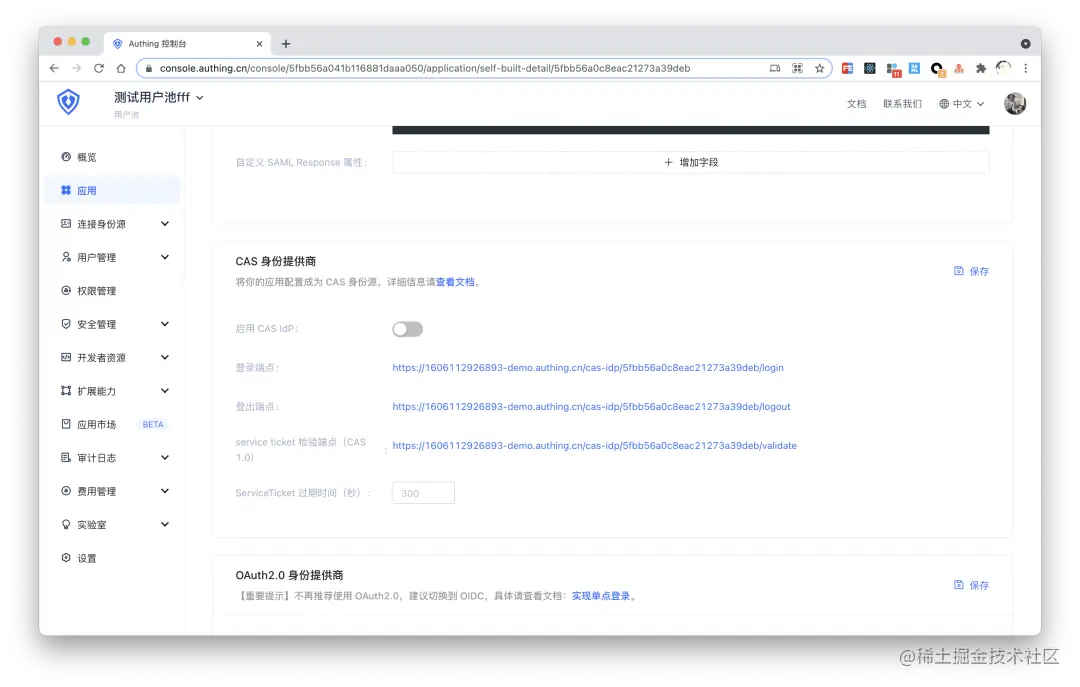
Task: Click the 扩展能力 icon
Action: (x=66, y=391)
